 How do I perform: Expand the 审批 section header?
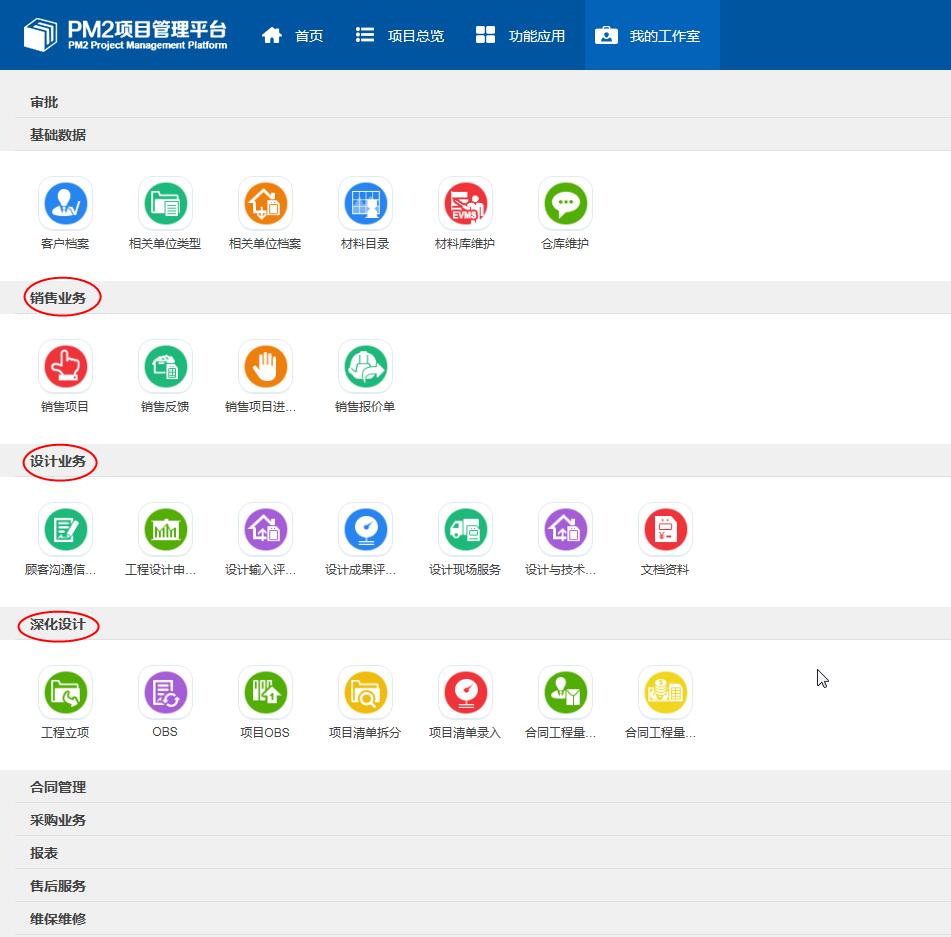(44, 102)
